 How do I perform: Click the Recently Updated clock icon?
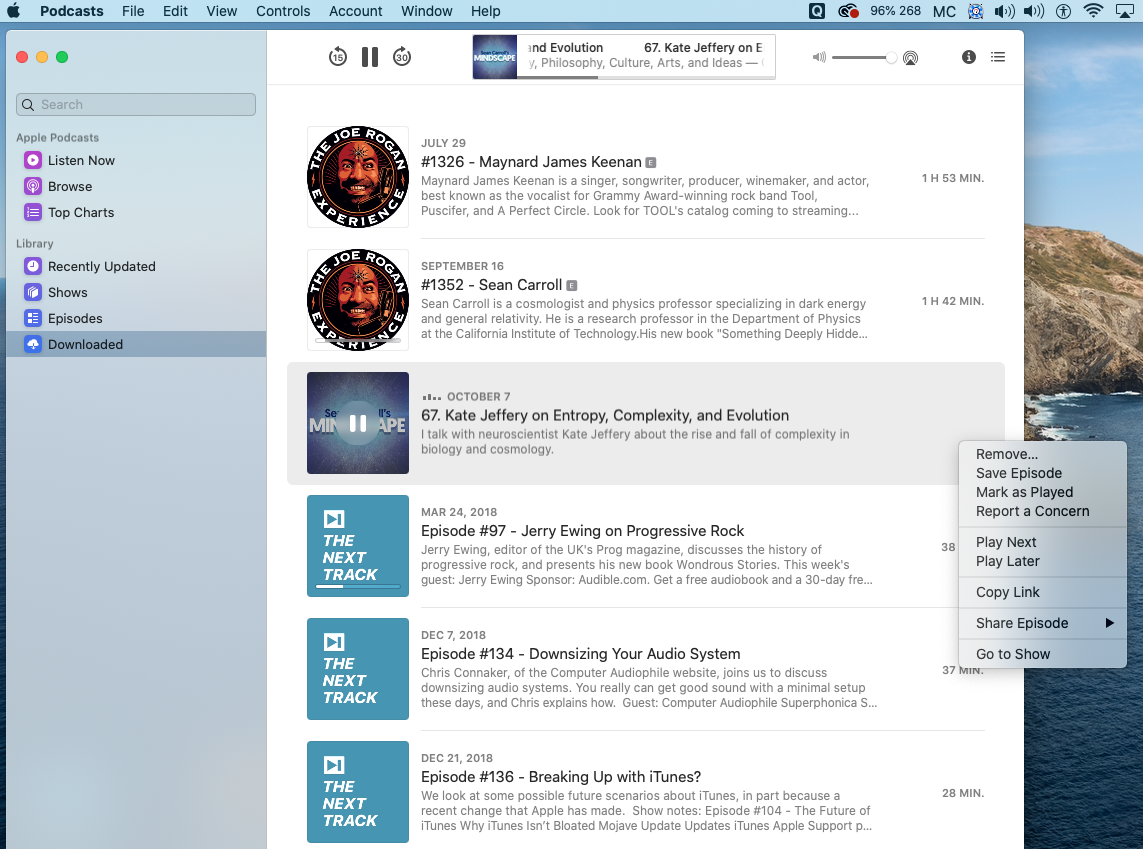pyautogui.click(x=33, y=267)
